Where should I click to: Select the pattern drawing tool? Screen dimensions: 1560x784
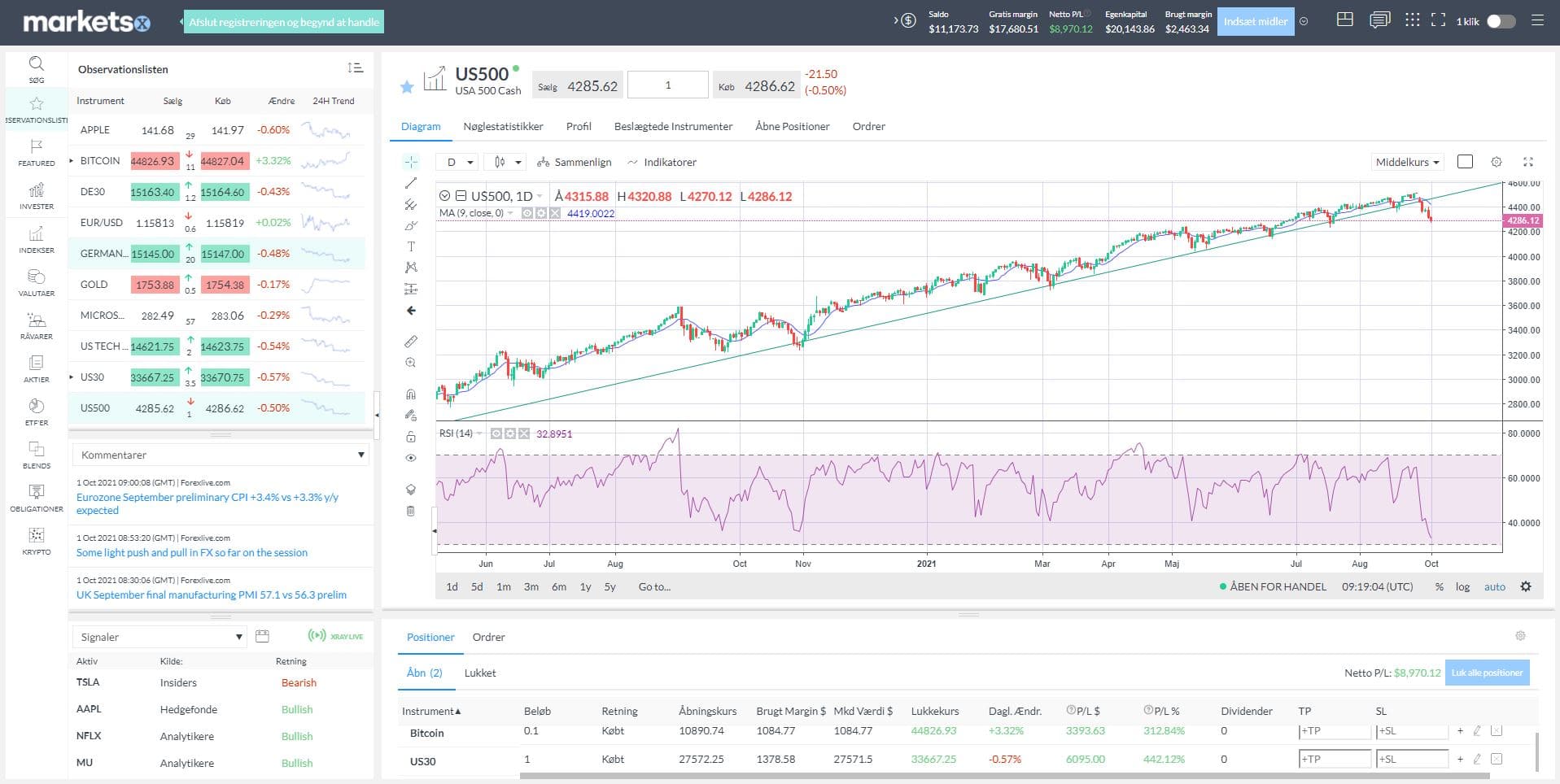[x=411, y=268]
